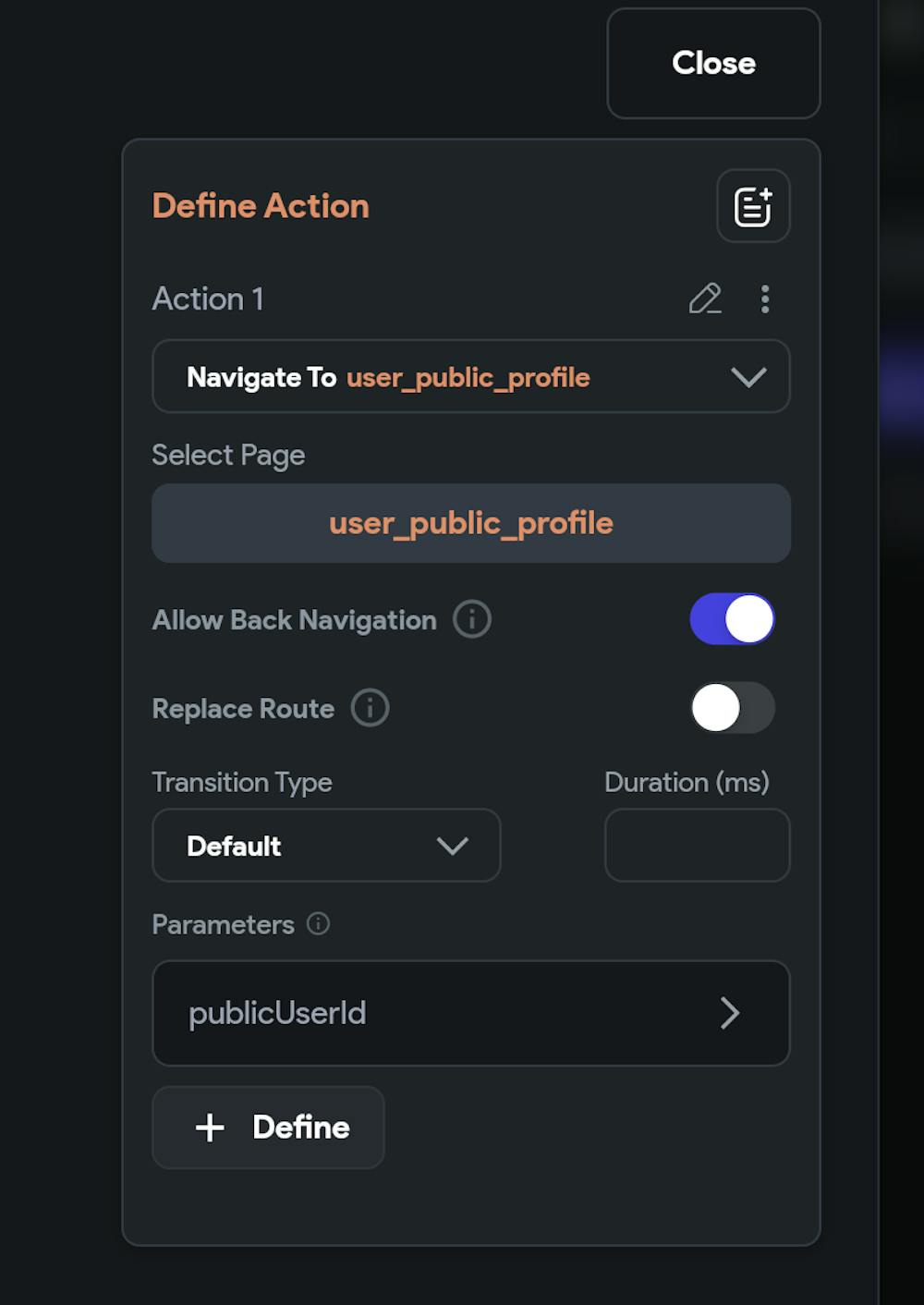Click the Define Action heading
The width and height of the screenshot is (924, 1305).
[261, 205]
